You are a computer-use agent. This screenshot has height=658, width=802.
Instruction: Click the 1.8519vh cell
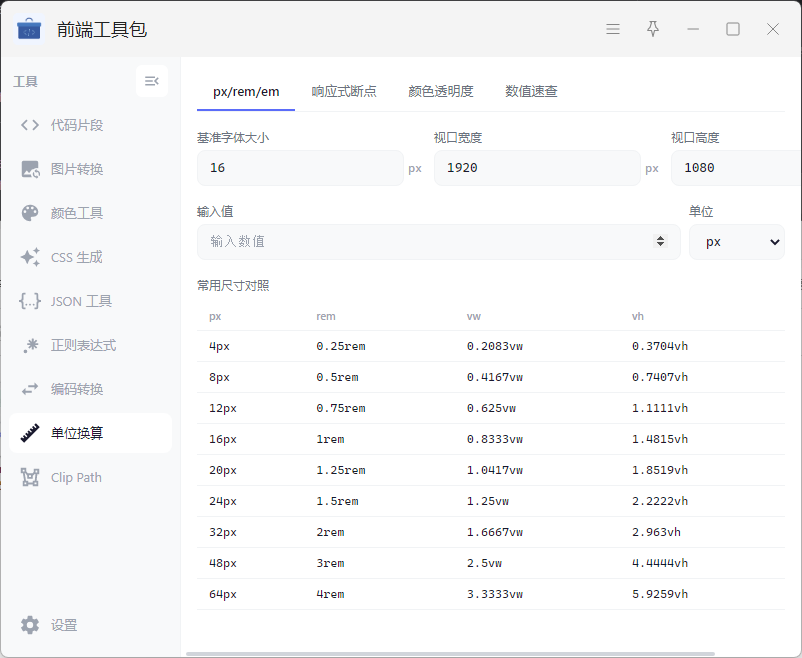click(x=660, y=470)
